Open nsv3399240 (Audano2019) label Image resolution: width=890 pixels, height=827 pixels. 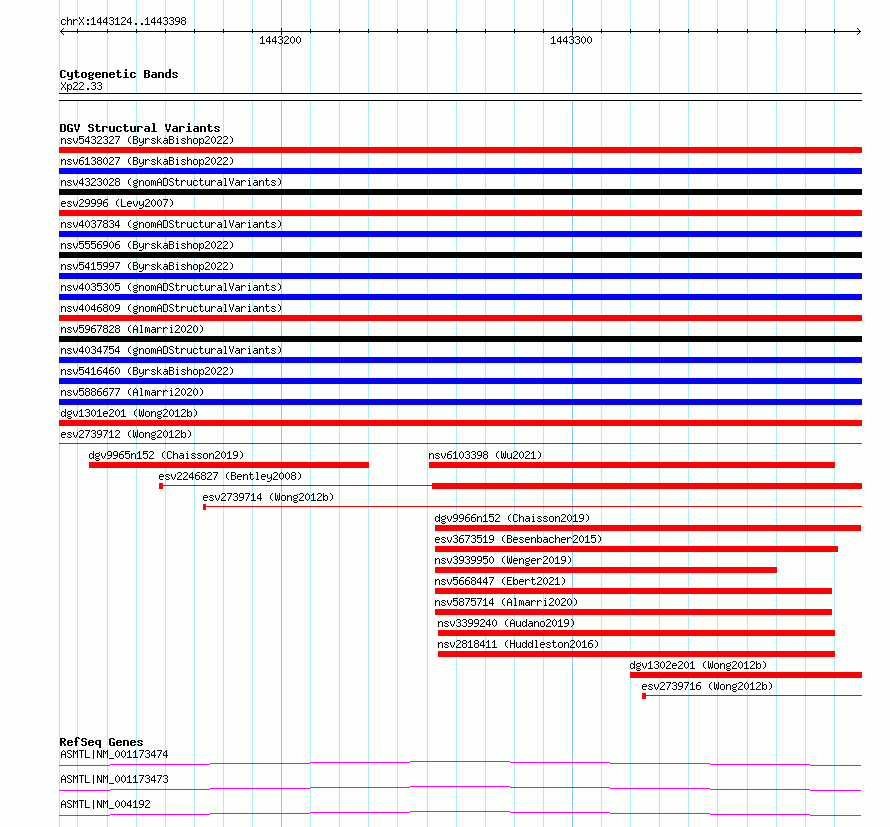pyautogui.click(x=506, y=623)
